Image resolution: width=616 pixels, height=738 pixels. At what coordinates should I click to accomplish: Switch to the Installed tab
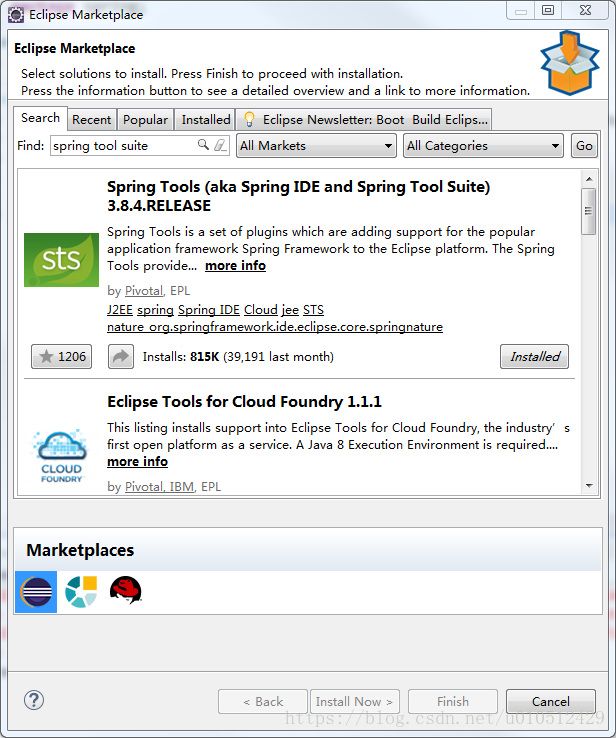206,120
